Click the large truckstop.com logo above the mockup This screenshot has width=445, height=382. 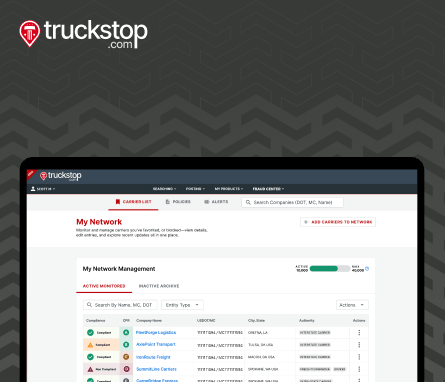point(83,34)
